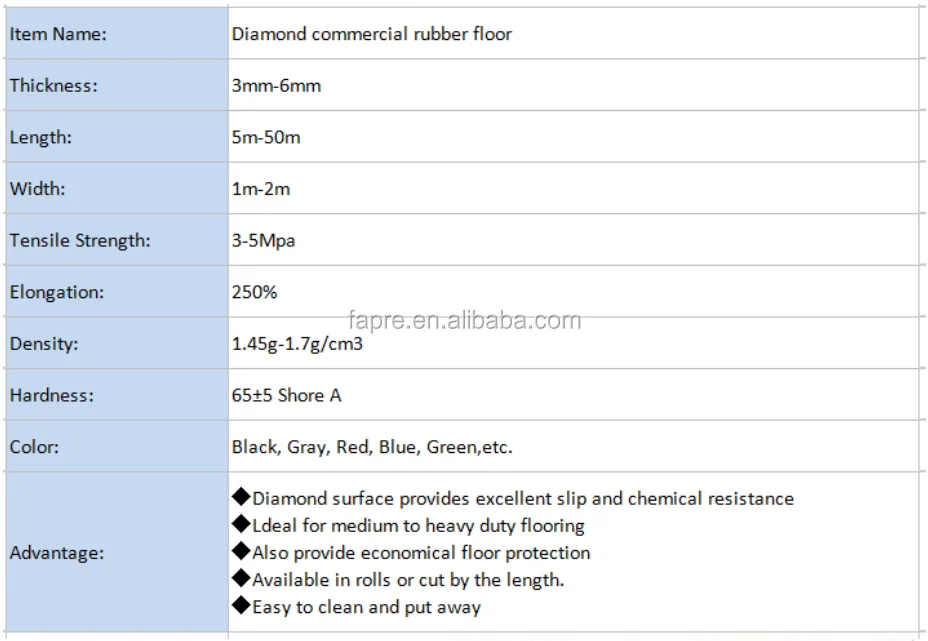Select the "Tensile Strength:" label cell
928x641 pixels.
coord(79,241)
